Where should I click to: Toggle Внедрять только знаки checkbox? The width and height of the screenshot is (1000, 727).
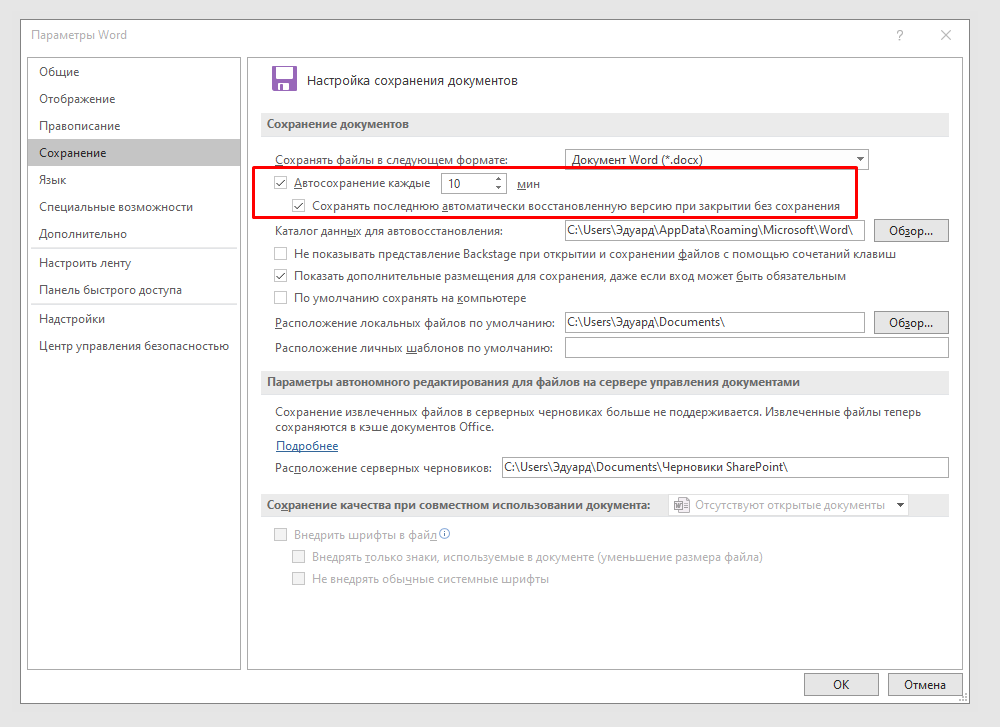pos(298,557)
